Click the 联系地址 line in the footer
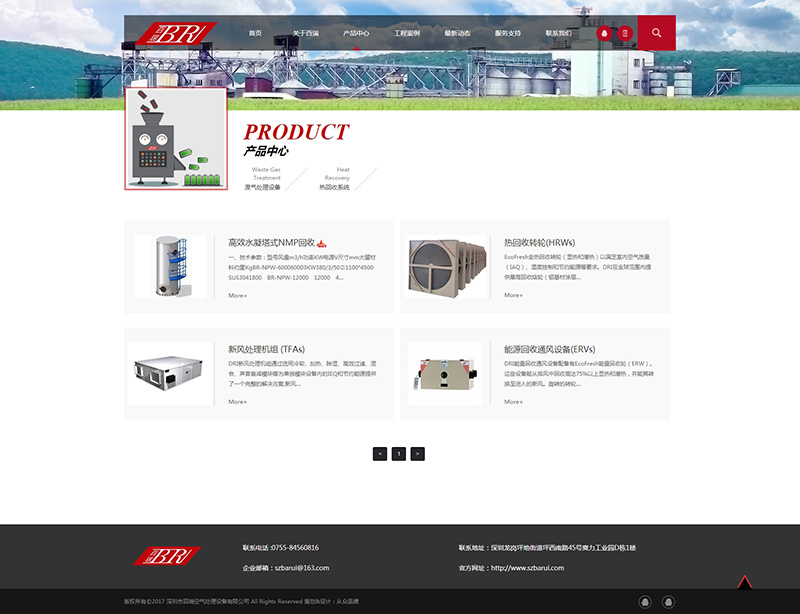Viewport: 800px width, 614px height. coord(547,548)
